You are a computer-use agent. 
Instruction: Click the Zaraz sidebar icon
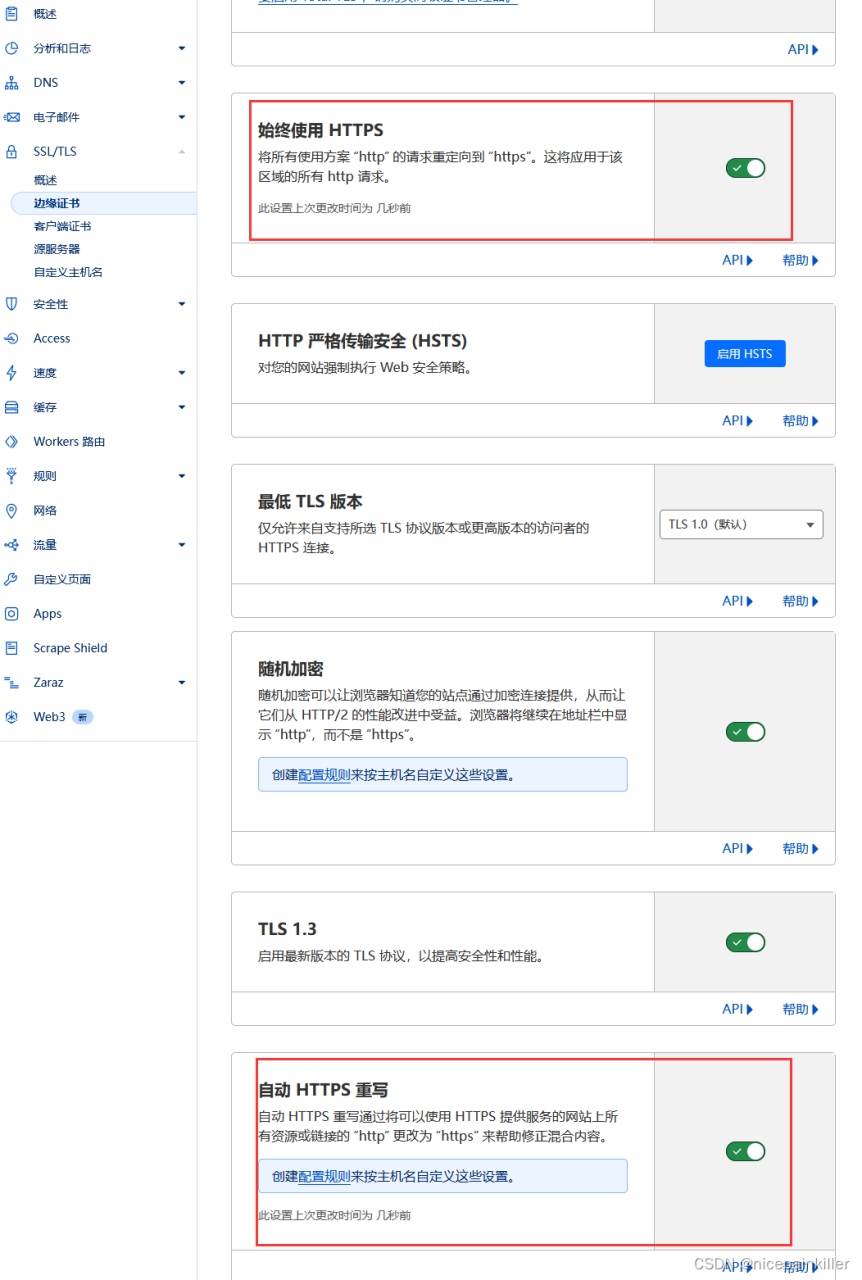(x=14, y=682)
